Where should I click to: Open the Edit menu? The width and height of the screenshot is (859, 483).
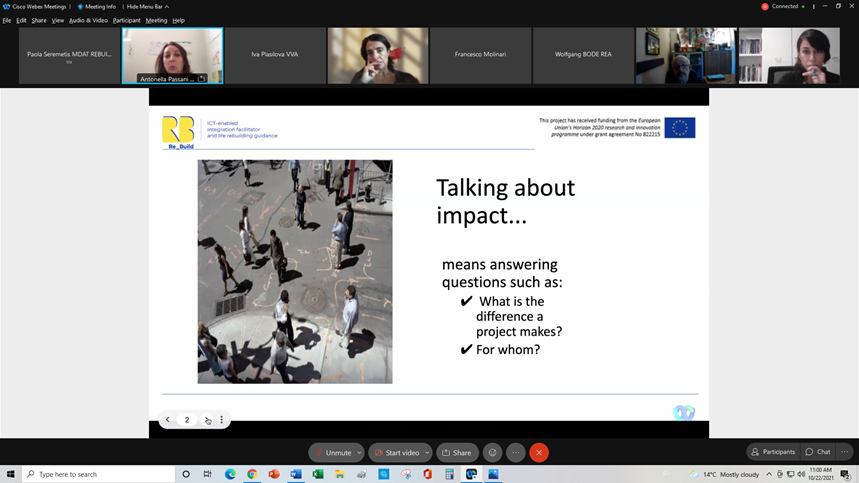21,20
